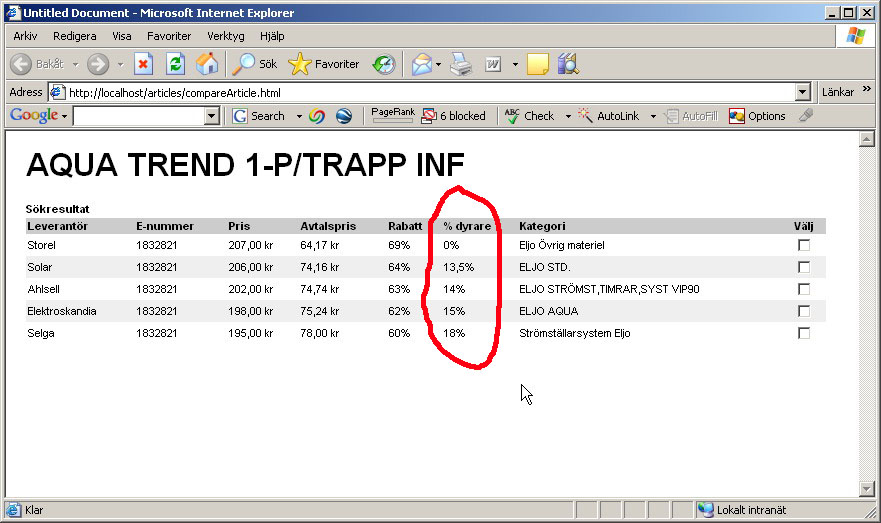Open Google toolbar Options
The height and width of the screenshot is (523, 881).
point(757,116)
